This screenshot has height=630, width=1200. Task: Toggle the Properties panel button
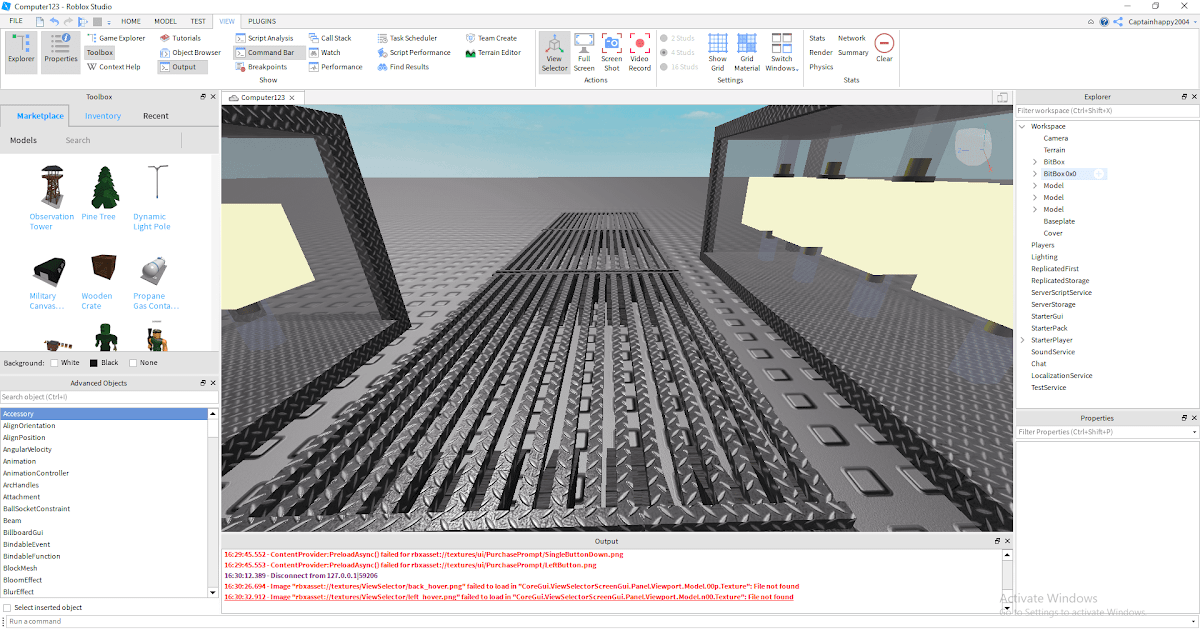pos(60,51)
